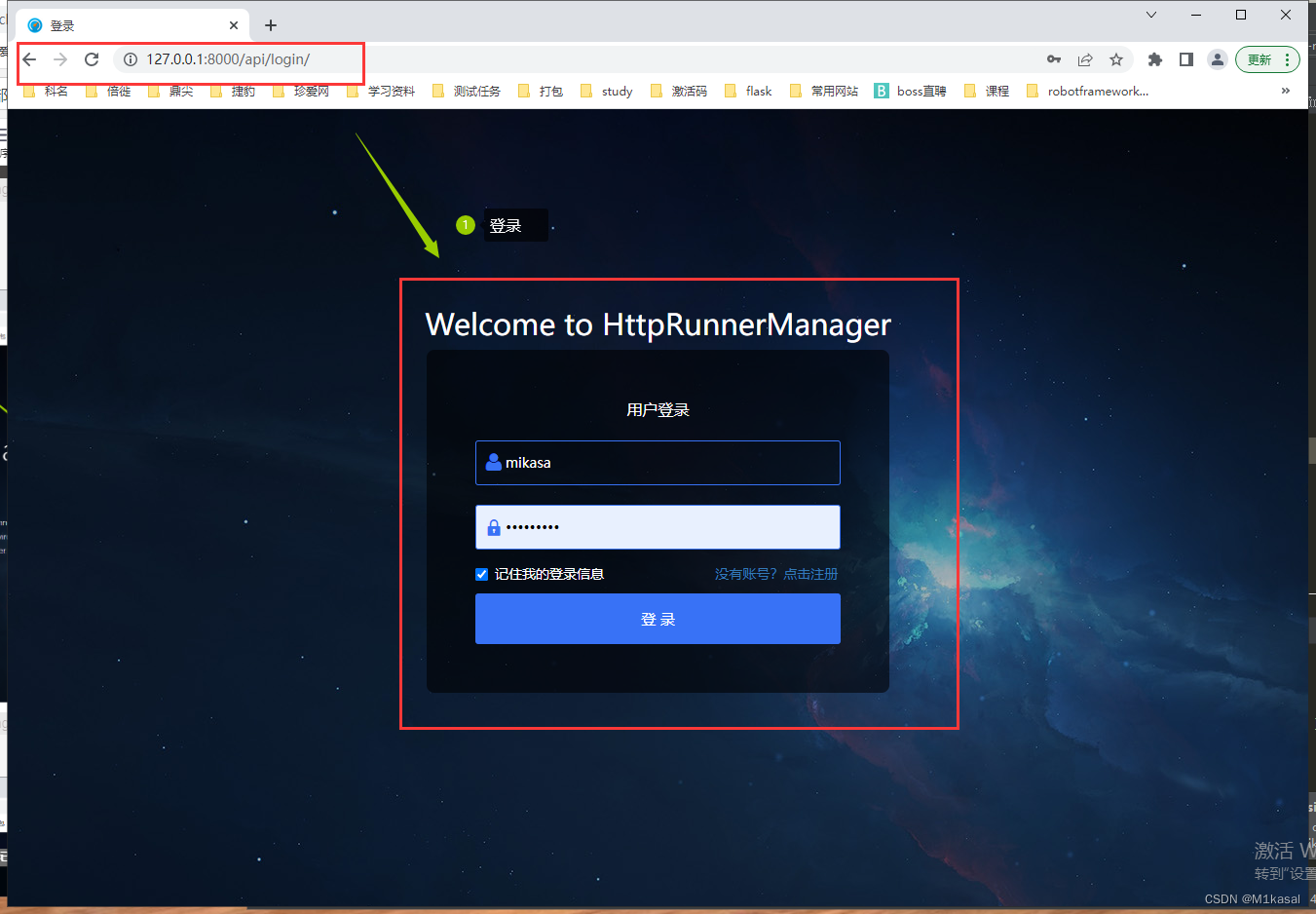Open a new tab with the plus button

pos(271,25)
